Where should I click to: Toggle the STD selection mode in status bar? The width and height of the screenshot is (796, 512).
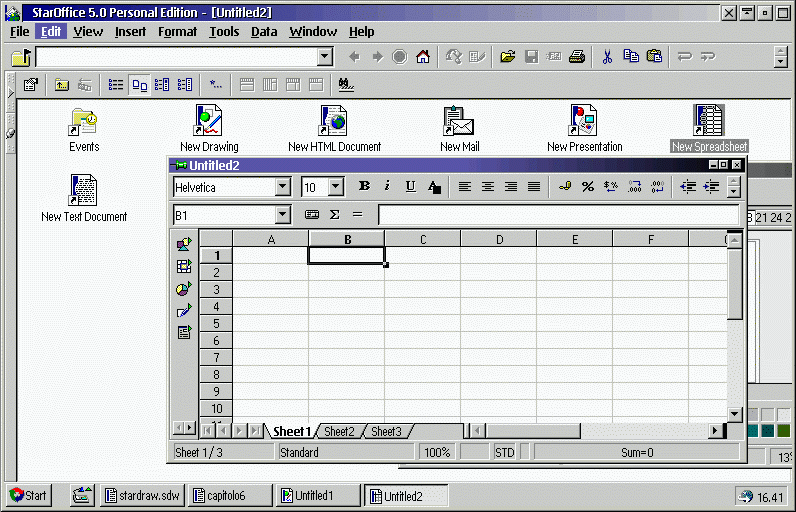click(x=505, y=453)
